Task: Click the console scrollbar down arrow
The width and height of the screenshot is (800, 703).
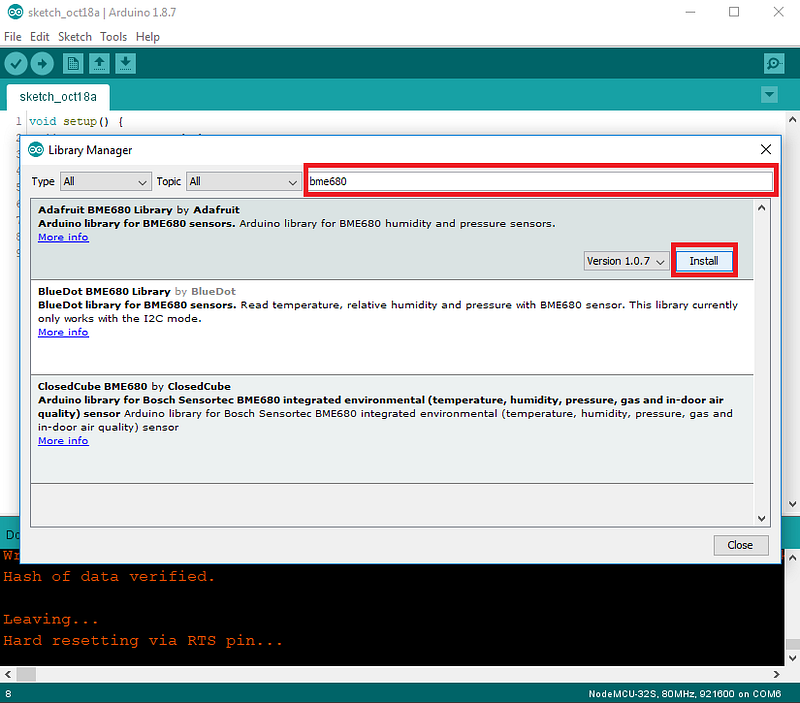Action: click(x=792, y=658)
